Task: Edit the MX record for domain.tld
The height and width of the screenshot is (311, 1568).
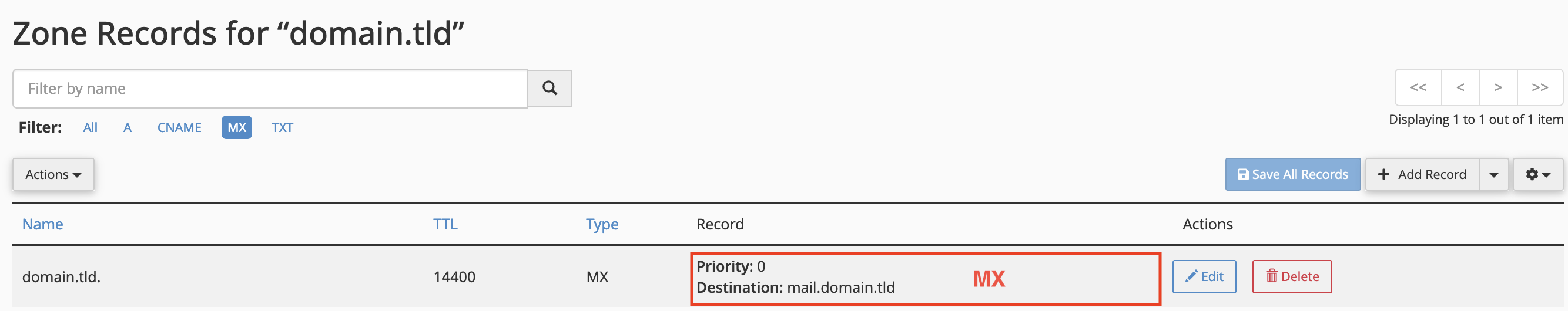Action: click(x=1204, y=276)
